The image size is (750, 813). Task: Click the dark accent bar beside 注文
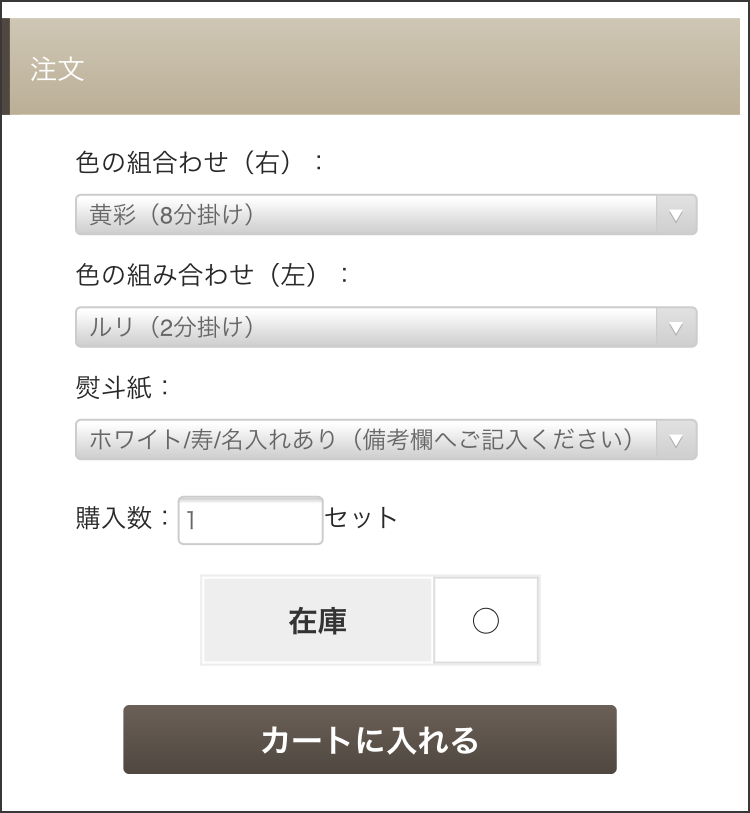click(x=5, y=67)
